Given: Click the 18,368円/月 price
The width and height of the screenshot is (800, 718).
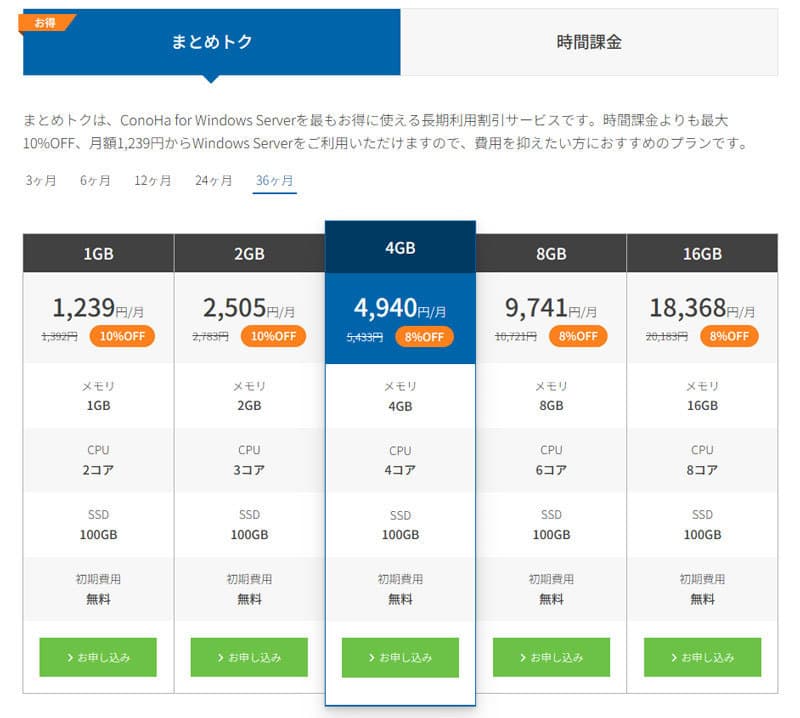Looking at the screenshot, I should (x=702, y=308).
